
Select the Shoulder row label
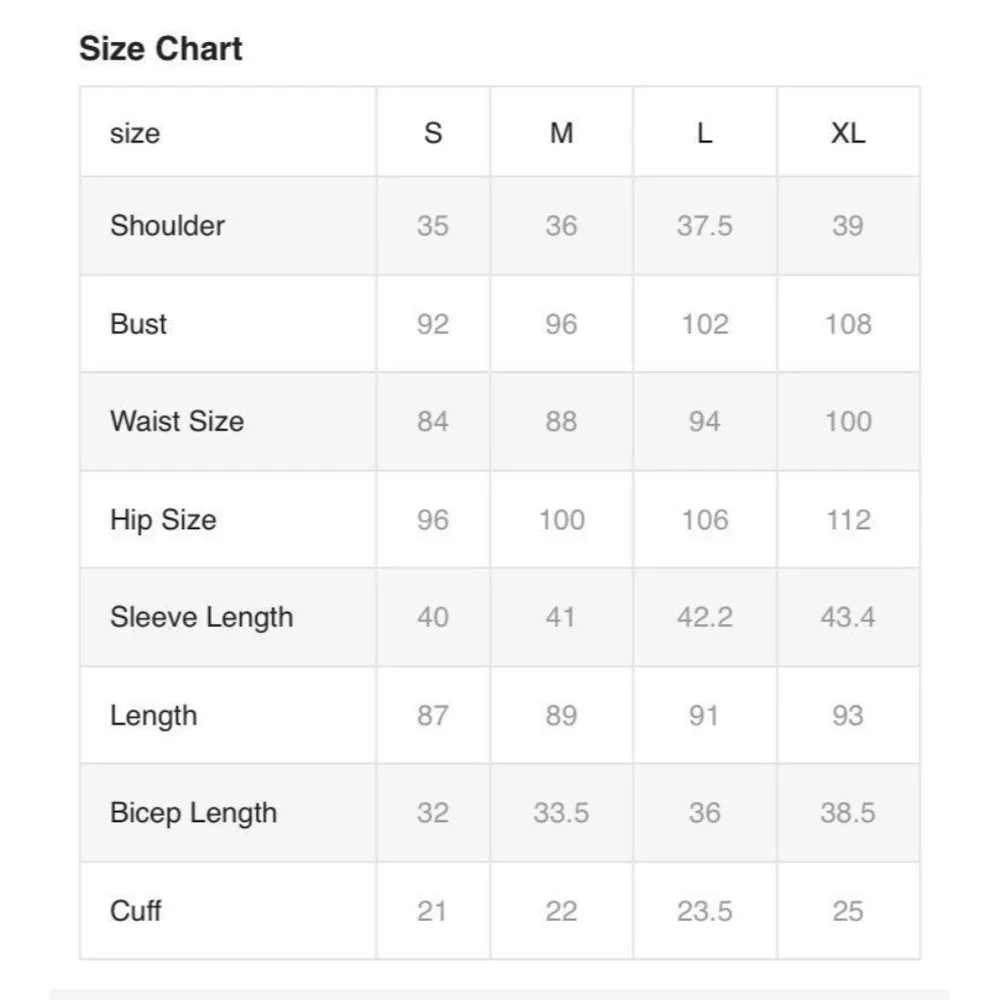click(x=167, y=225)
